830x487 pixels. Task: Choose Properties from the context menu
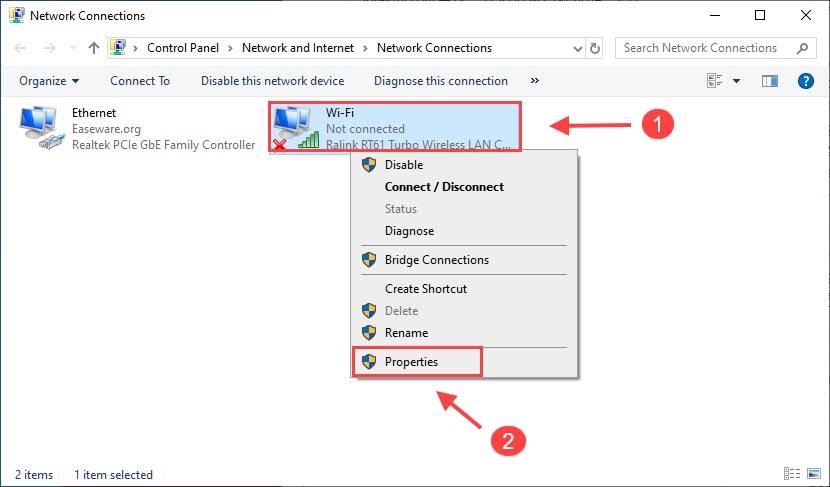411,362
